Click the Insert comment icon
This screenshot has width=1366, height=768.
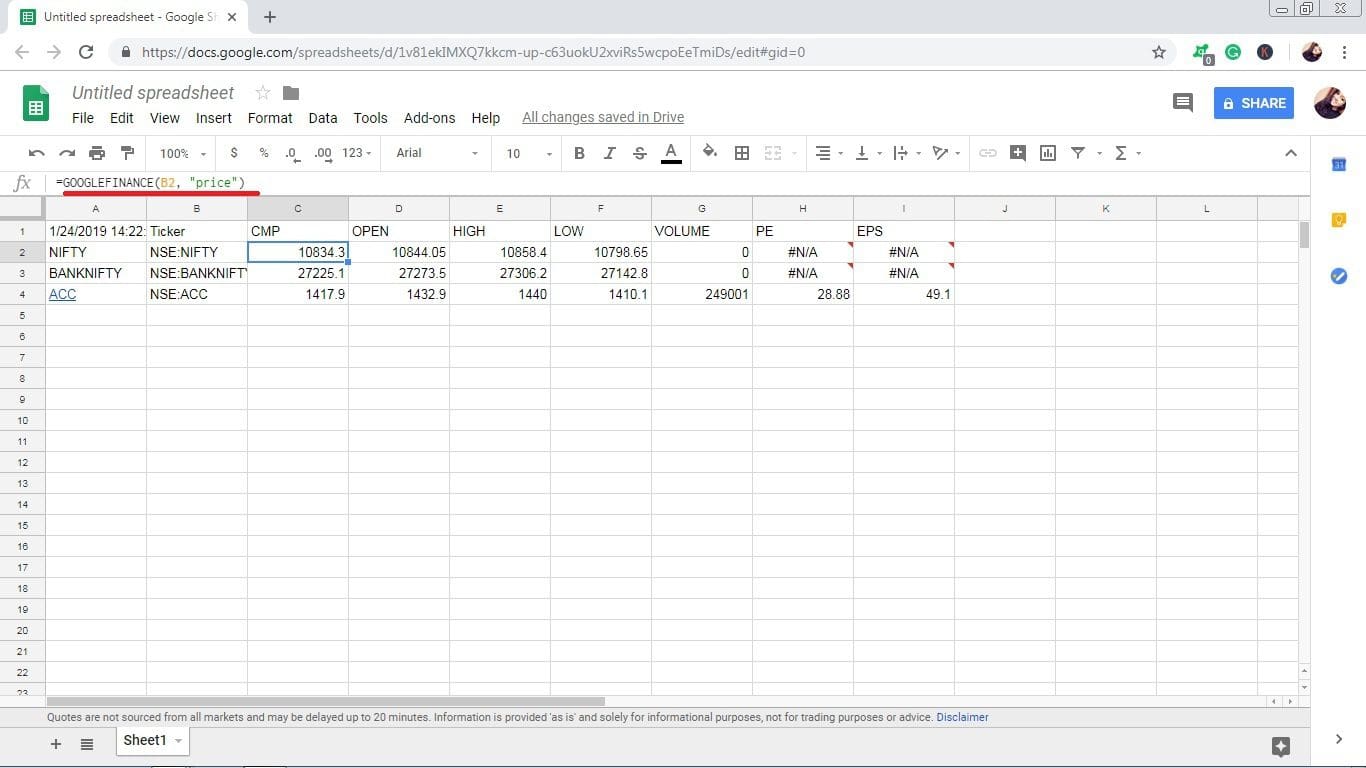pos(1018,153)
